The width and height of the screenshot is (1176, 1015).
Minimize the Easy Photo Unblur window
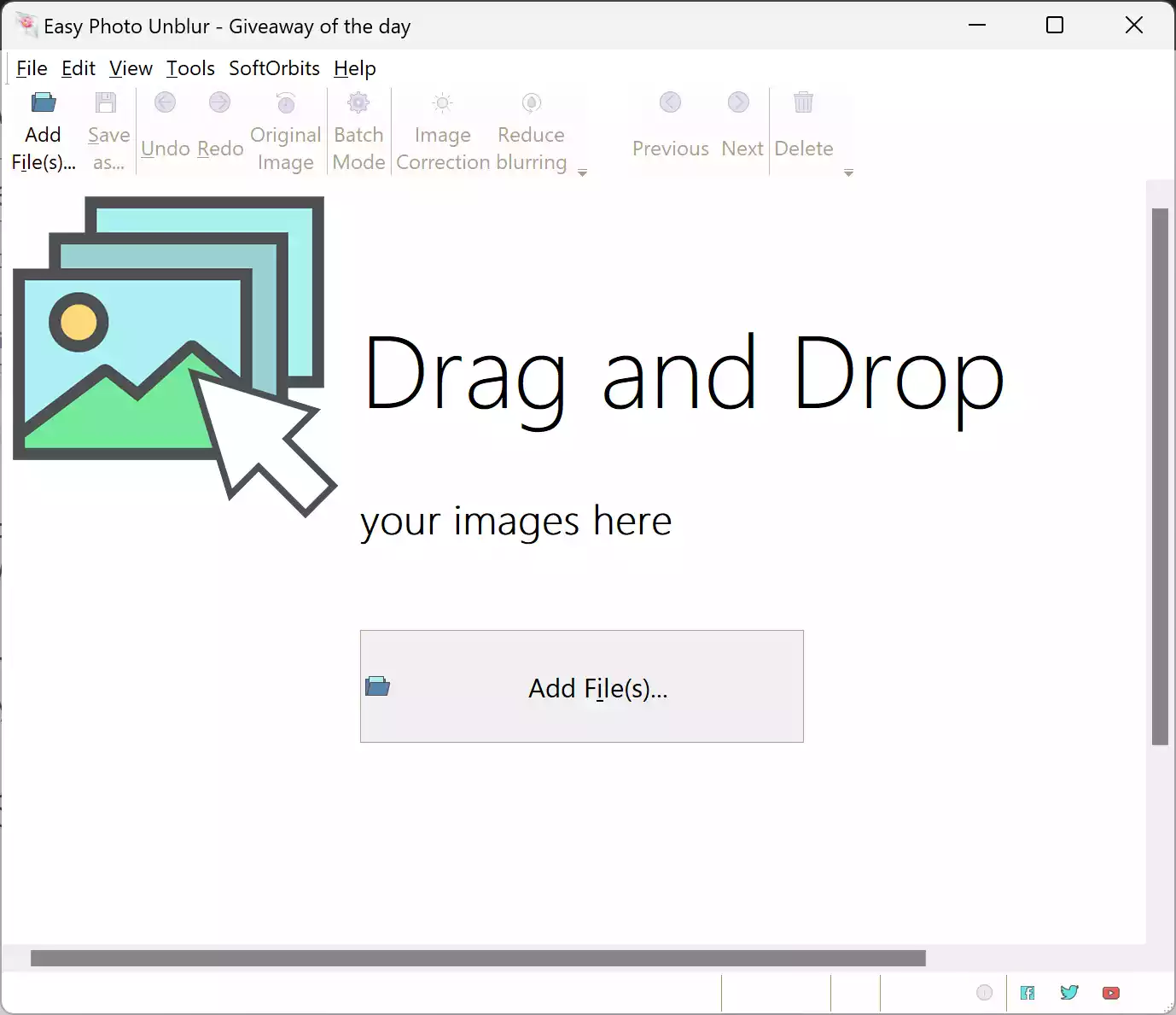pyautogui.click(x=977, y=26)
